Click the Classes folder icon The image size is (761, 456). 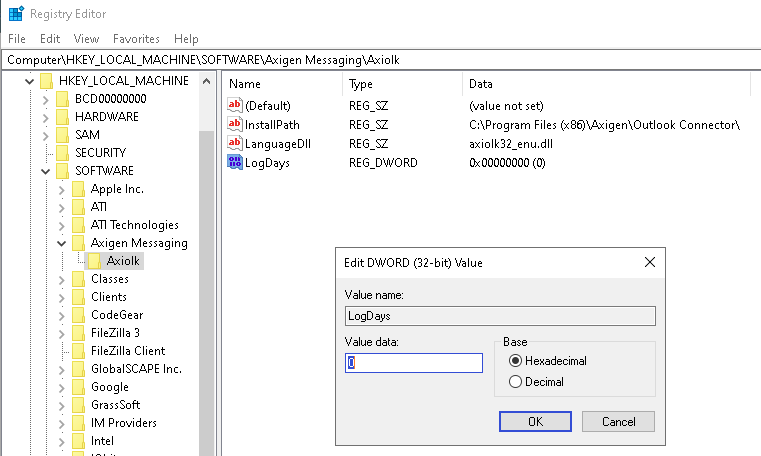click(x=79, y=279)
